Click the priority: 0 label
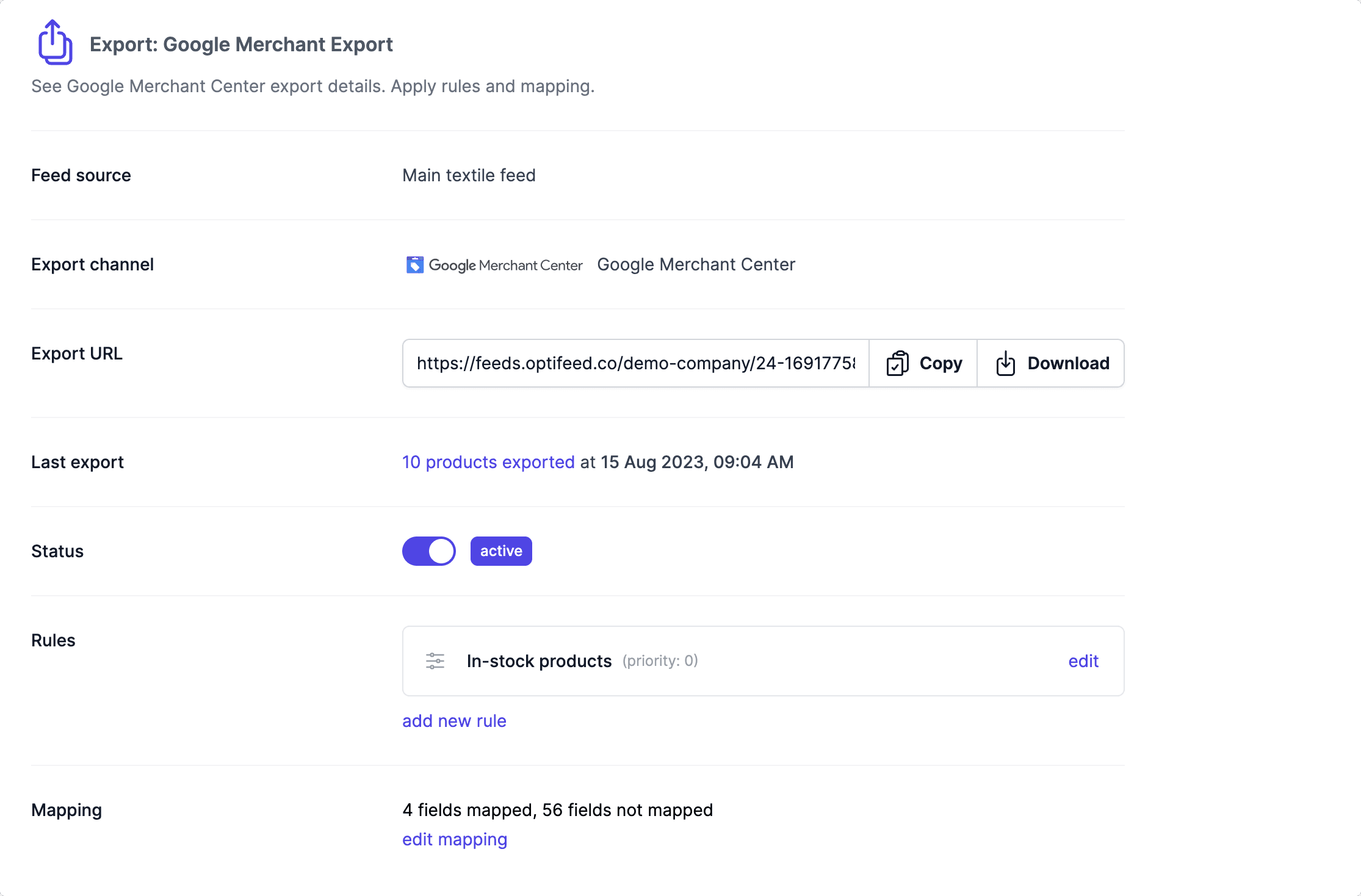This screenshot has width=1361, height=896. pos(660,661)
